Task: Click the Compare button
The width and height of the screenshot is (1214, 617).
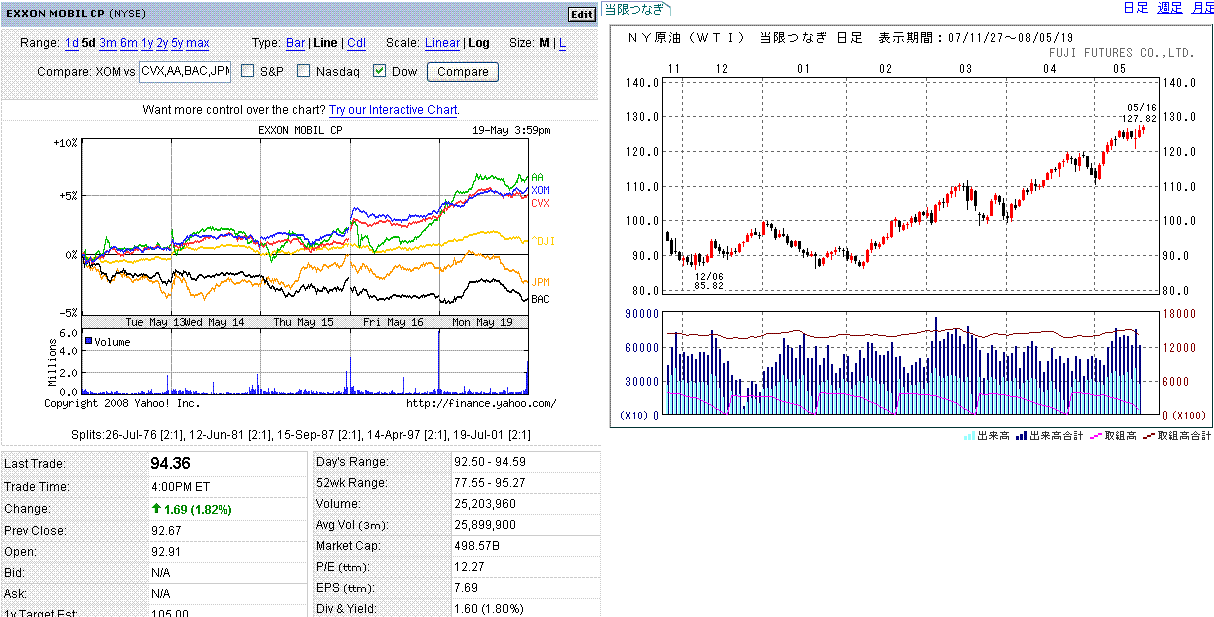Action: pyautogui.click(x=462, y=71)
